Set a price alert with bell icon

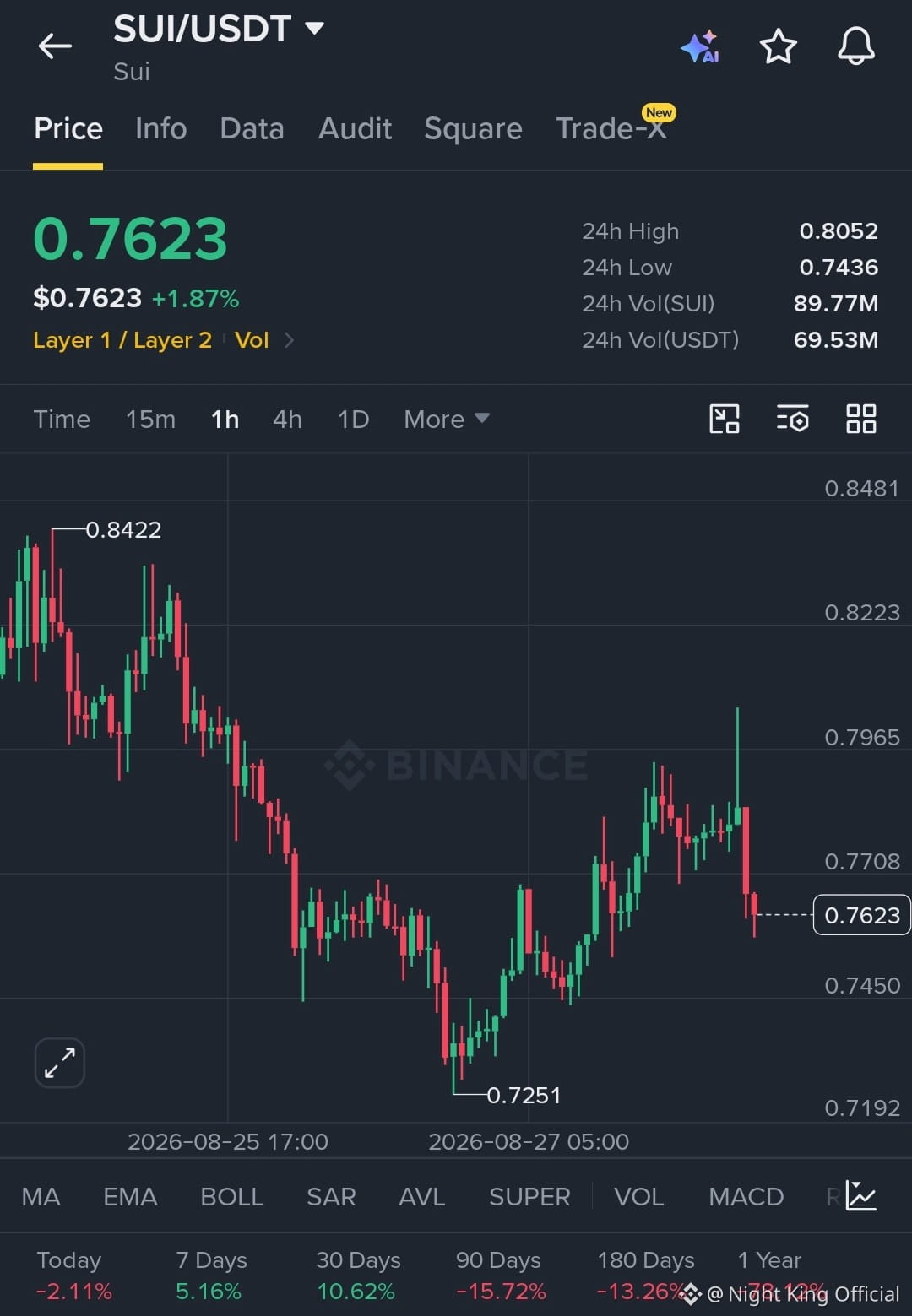coord(855,46)
